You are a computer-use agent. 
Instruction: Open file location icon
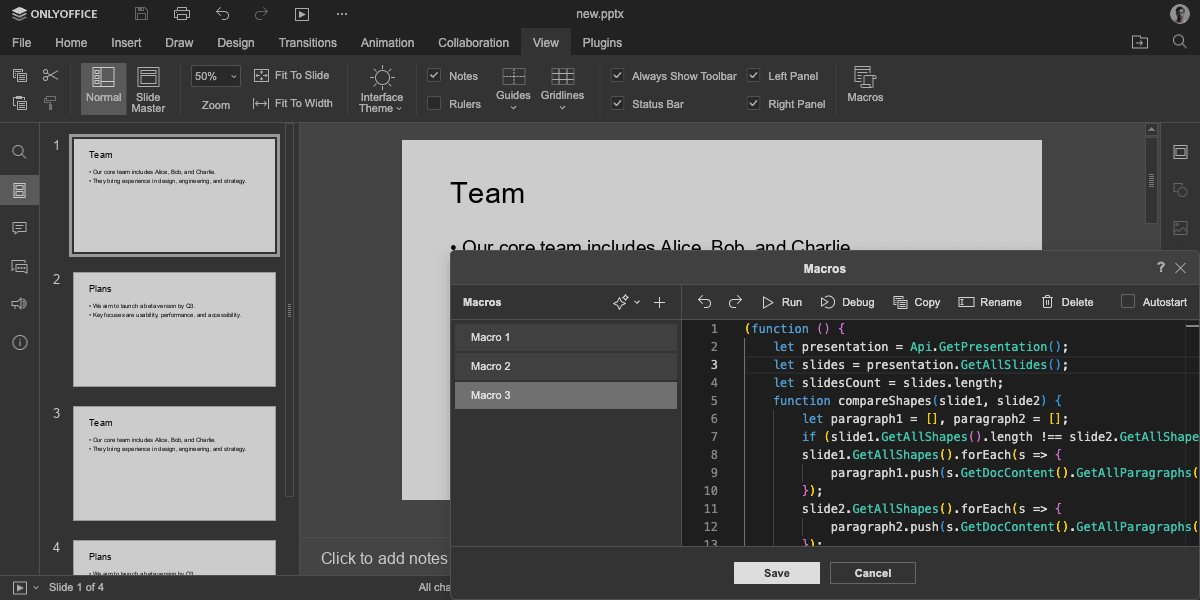[1140, 42]
